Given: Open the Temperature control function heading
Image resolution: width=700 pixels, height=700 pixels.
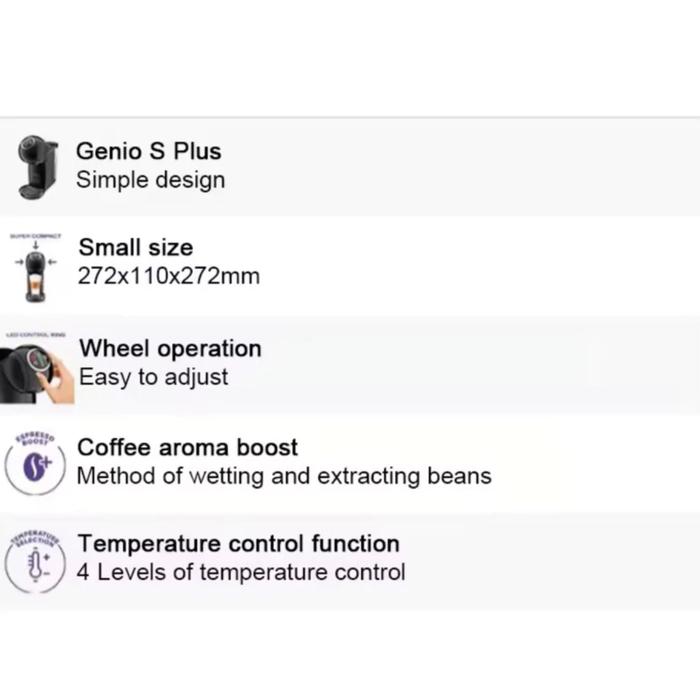Looking at the screenshot, I should coord(238,543).
